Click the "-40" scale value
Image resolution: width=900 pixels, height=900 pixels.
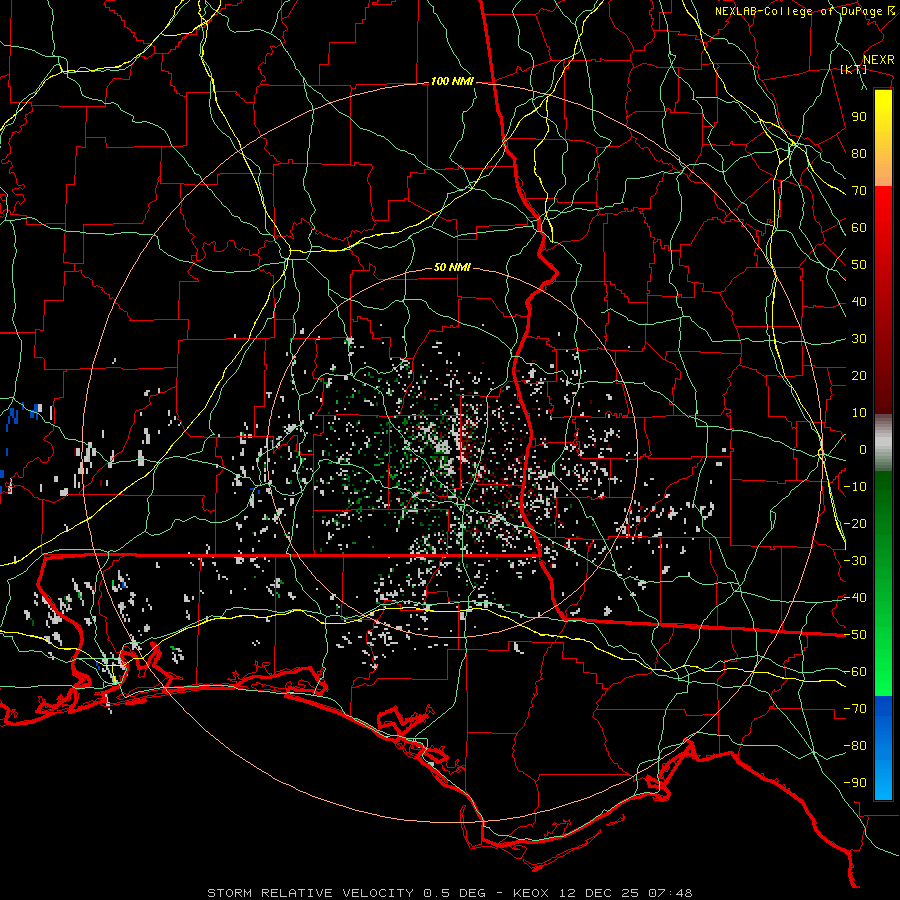[x=855, y=598]
